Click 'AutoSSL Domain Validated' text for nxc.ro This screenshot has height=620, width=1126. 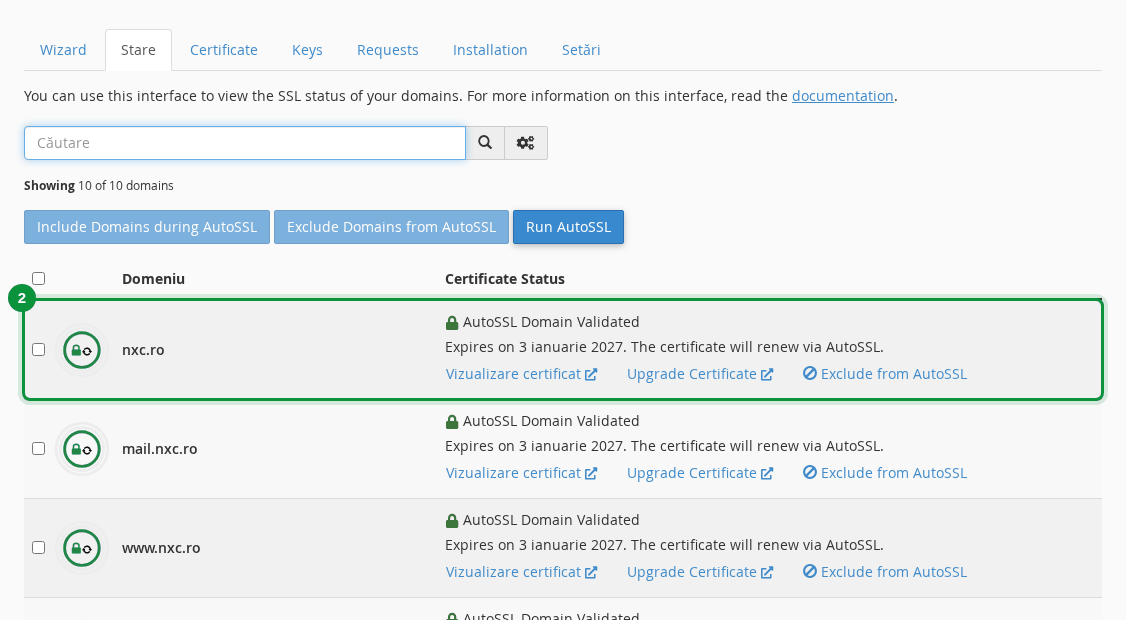551,323
